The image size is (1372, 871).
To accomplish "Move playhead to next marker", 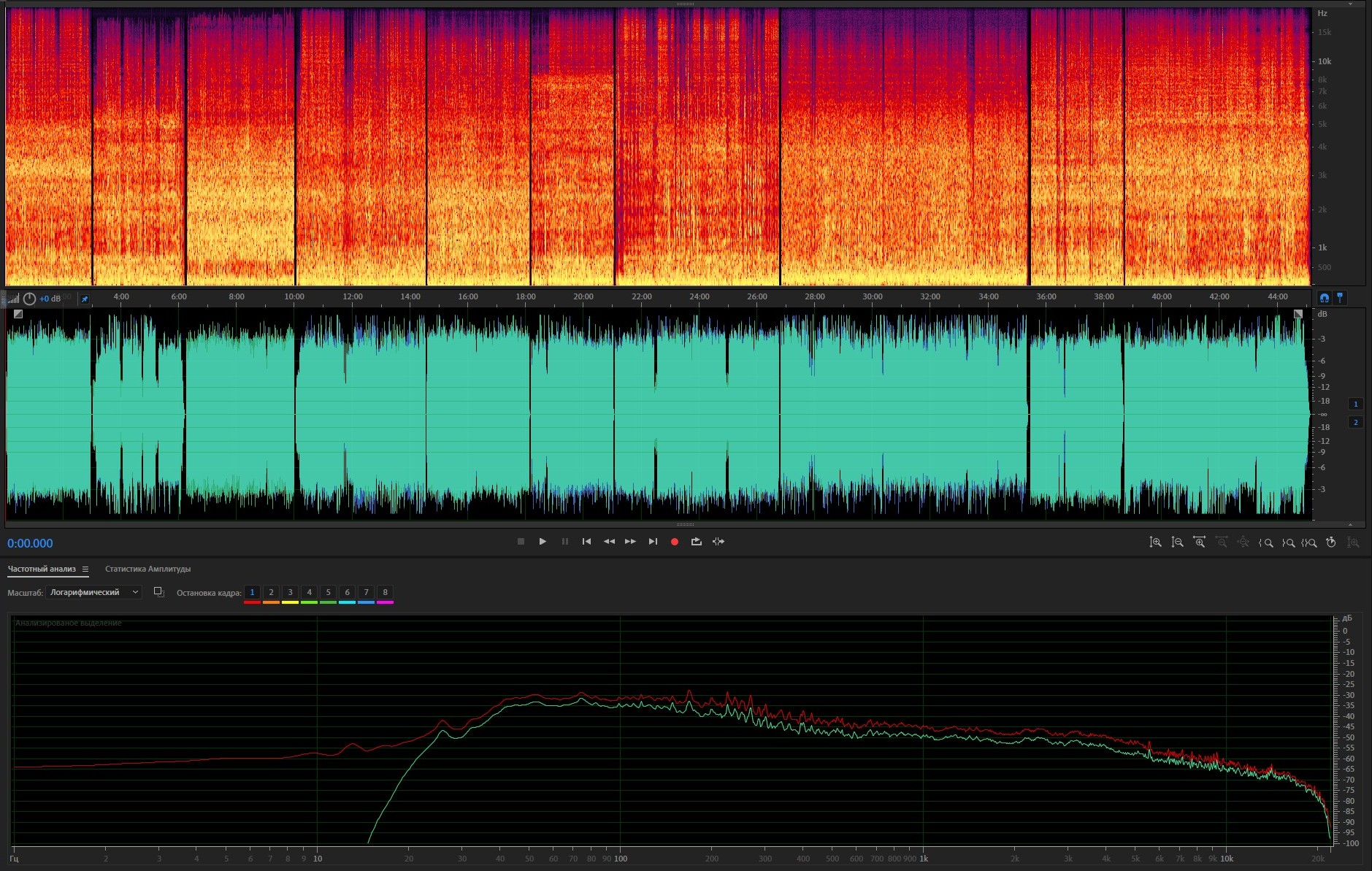I will [x=653, y=542].
